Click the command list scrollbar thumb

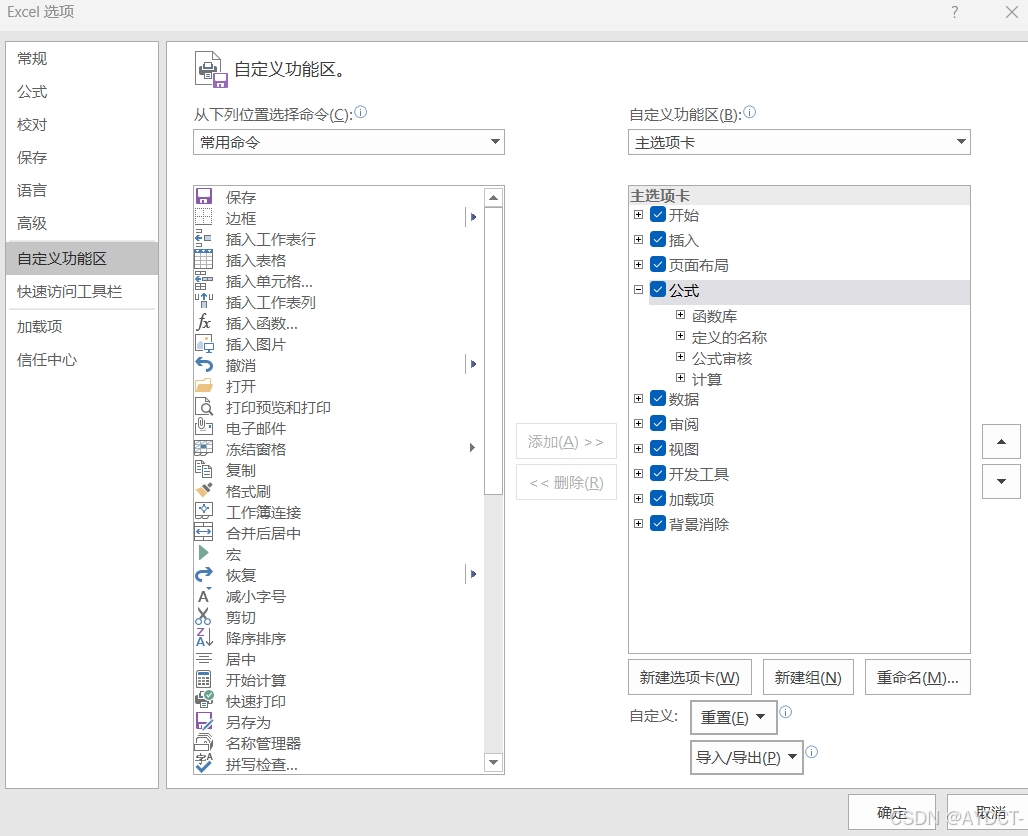tap(494, 350)
